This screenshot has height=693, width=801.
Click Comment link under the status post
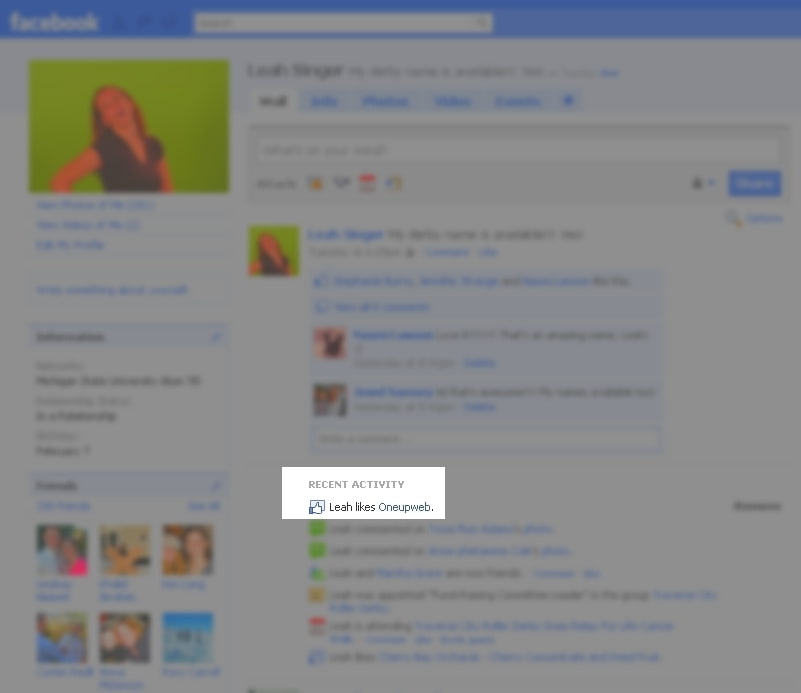point(447,252)
